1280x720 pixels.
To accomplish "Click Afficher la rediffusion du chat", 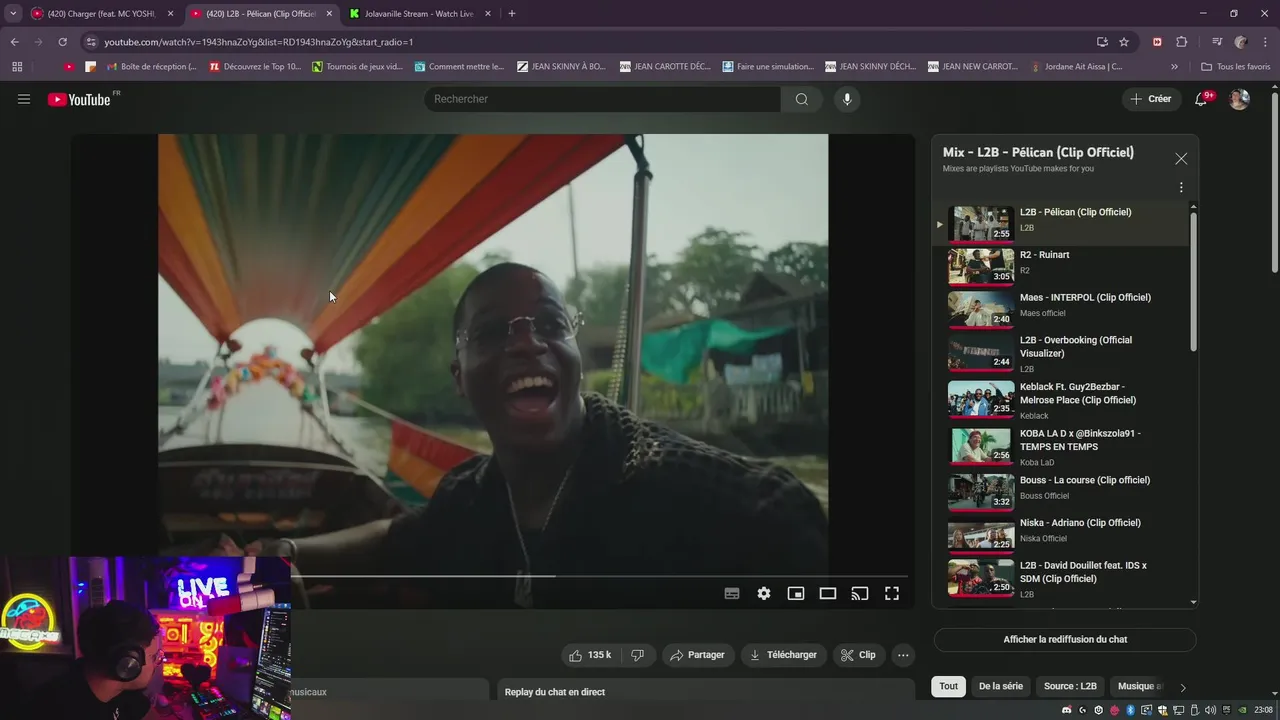I will pos(1065,639).
